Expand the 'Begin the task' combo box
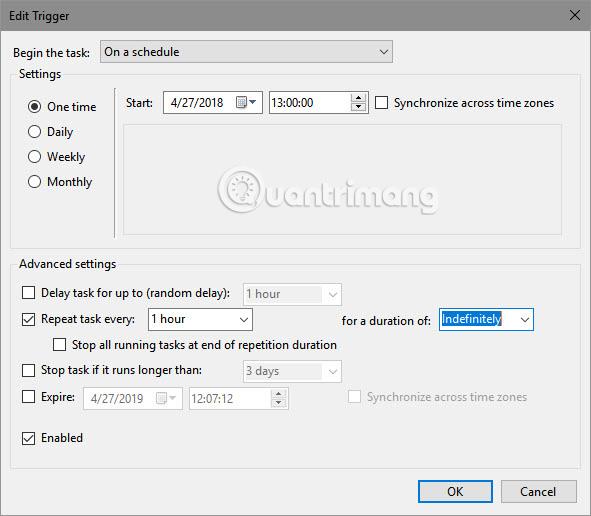Image resolution: width=591 pixels, height=516 pixels. pos(246,52)
